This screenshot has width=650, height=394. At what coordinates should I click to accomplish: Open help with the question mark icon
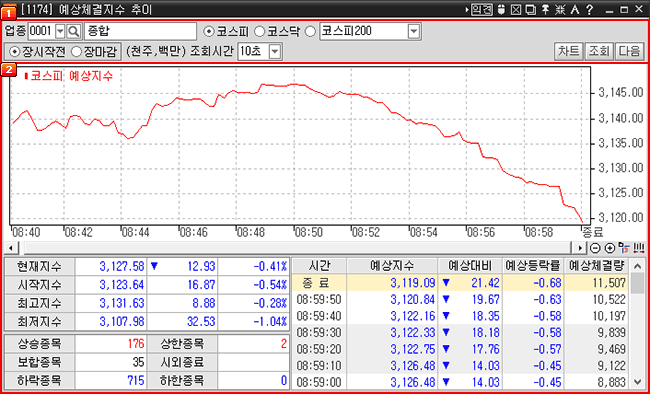click(589, 9)
